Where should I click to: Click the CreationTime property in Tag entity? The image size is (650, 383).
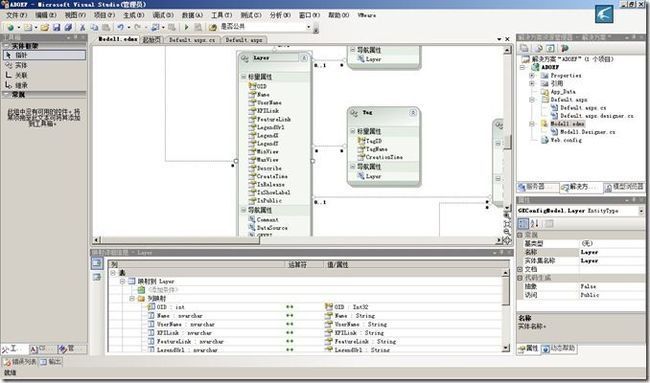[x=384, y=158]
